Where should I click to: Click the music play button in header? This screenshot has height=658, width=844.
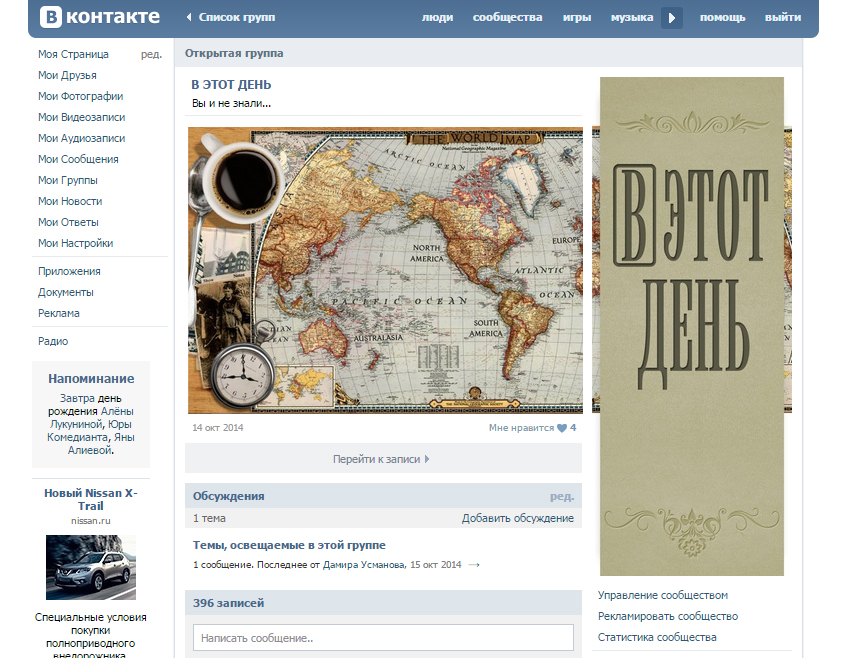(x=671, y=18)
